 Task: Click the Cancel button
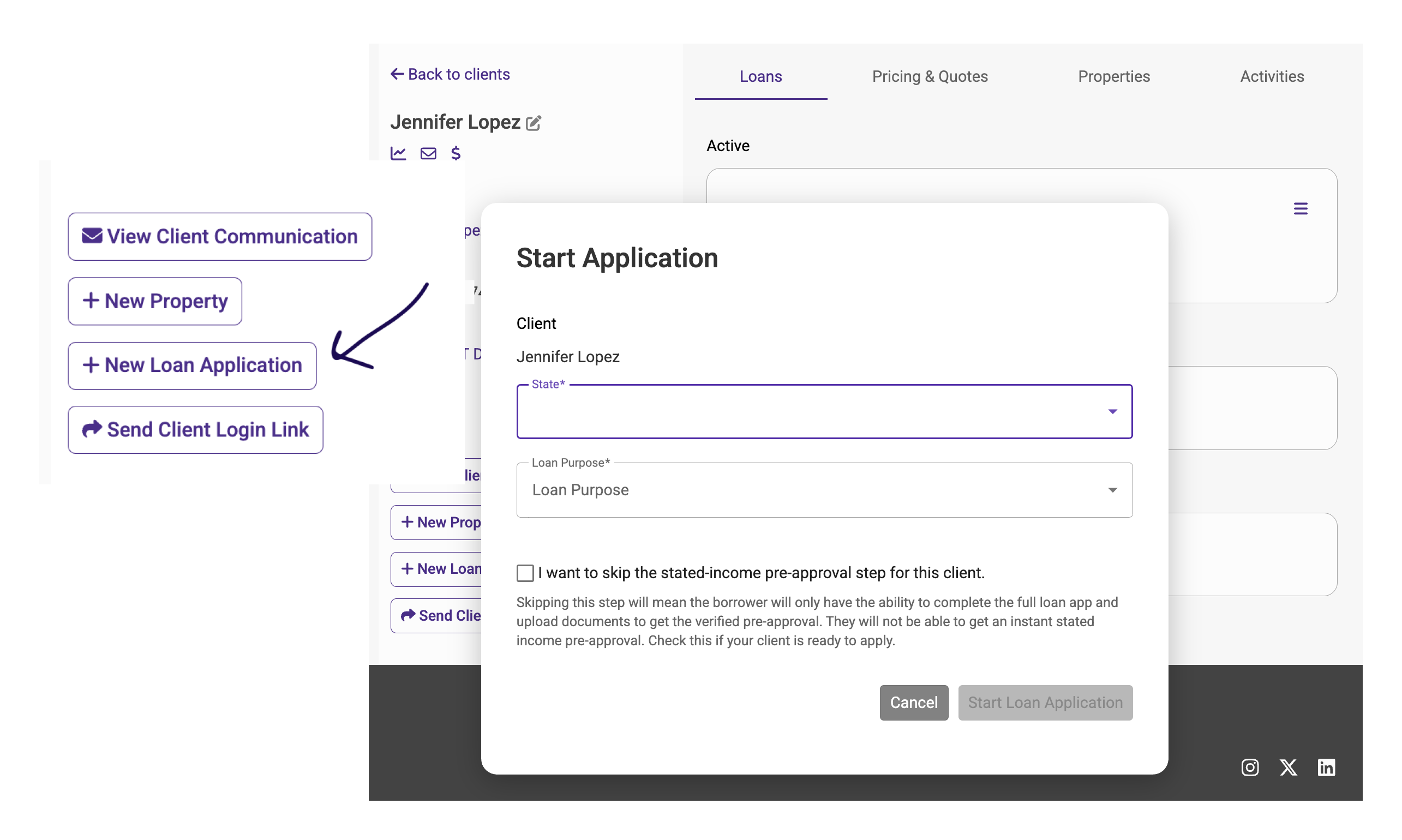[x=914, y=703]
